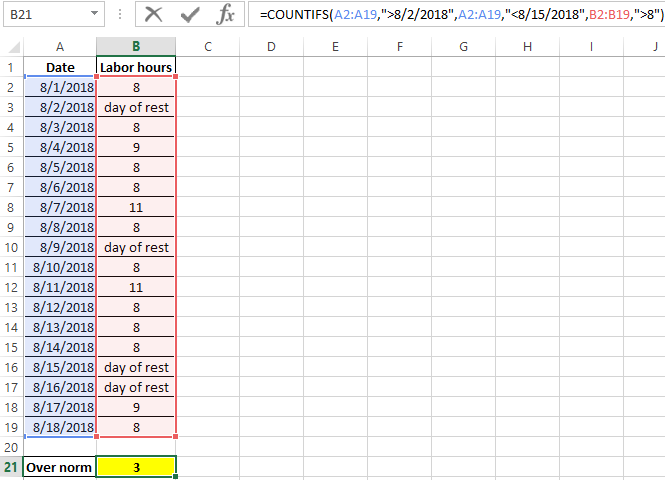Select the cell with date 8/4/2018
Screen dimensions: 665x480
pyautogui.click(x=60, y=147)
